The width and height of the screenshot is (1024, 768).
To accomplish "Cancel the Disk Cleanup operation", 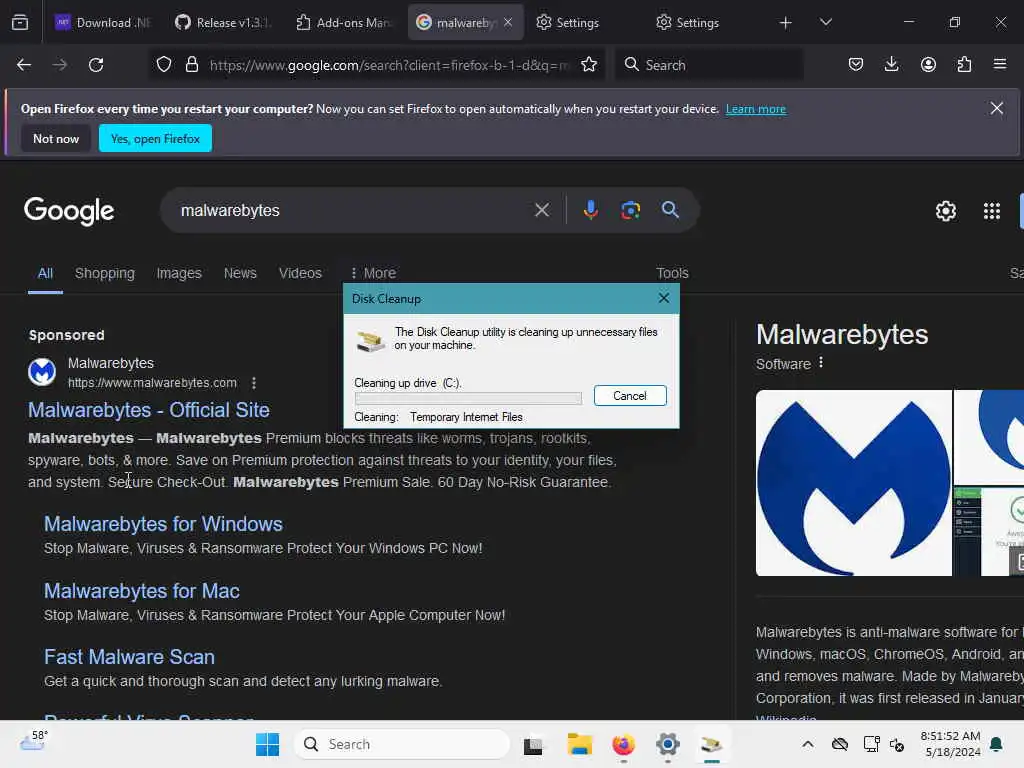I will tap(630, 396).
